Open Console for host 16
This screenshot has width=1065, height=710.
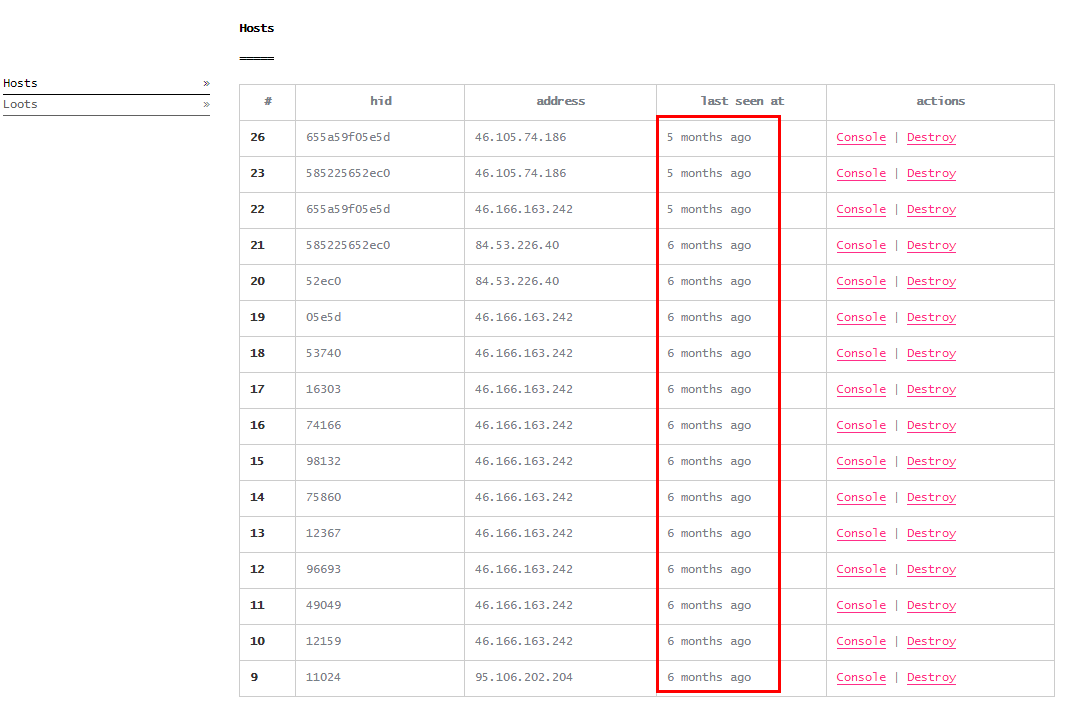pos(861,425)
